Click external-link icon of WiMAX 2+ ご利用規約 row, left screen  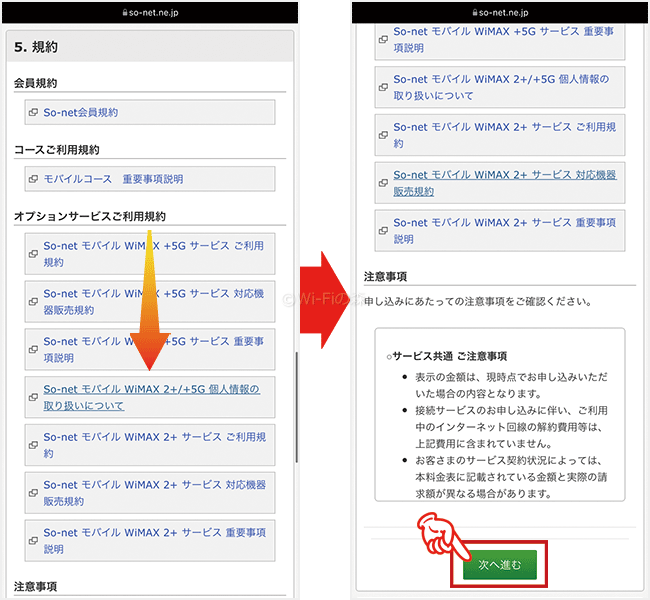33,445
